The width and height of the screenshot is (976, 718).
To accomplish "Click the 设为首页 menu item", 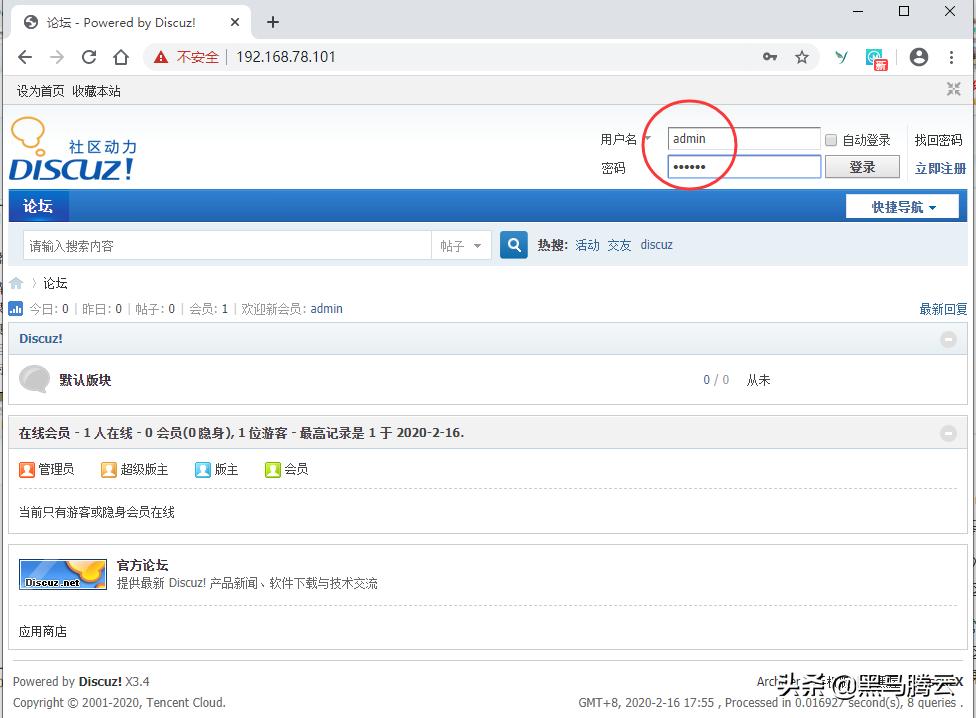I will (38, 90).
